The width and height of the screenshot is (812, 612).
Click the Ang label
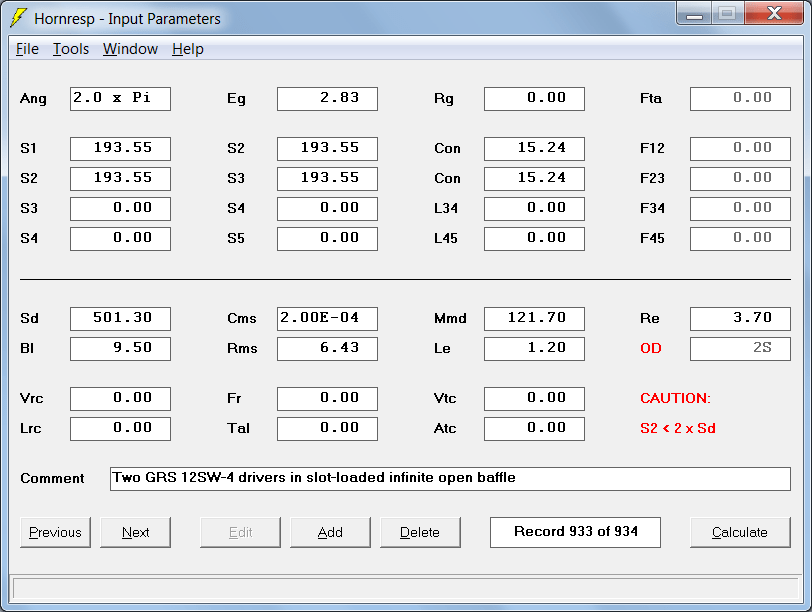pyautogui.click(x=33, y=99)
